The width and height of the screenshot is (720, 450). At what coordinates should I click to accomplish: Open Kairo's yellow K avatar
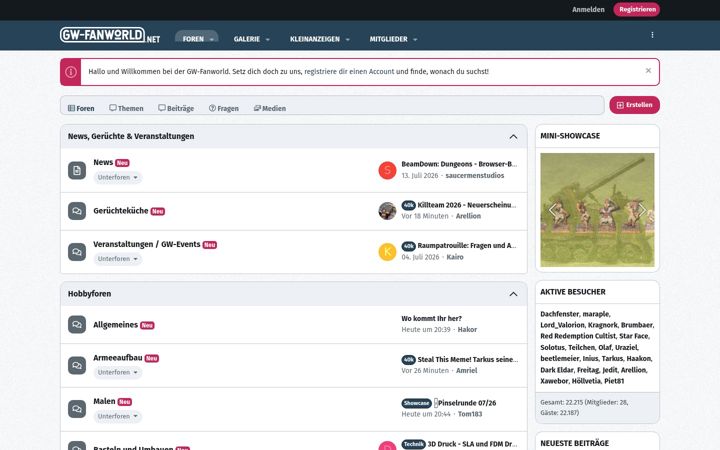pyautogui.click(x=387, y=252)
